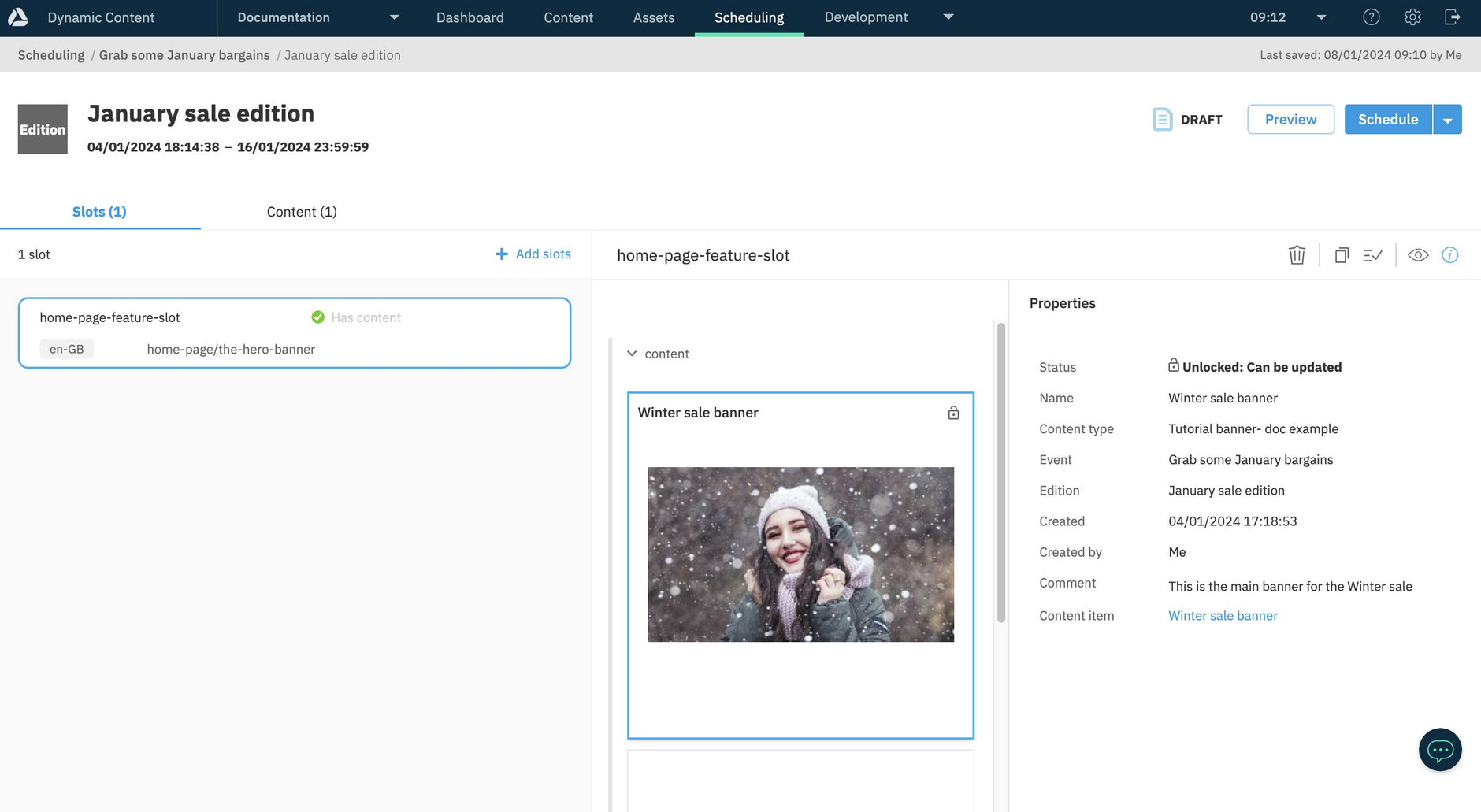Click the lock icon on Winter sale banner card

tap(953, 413)
